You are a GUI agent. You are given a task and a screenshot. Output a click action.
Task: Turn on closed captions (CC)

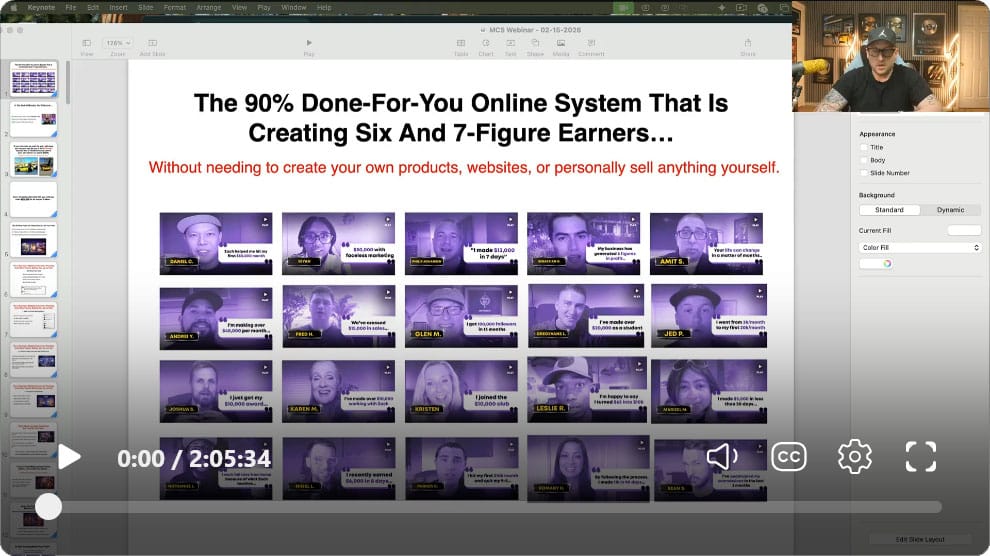789,456
